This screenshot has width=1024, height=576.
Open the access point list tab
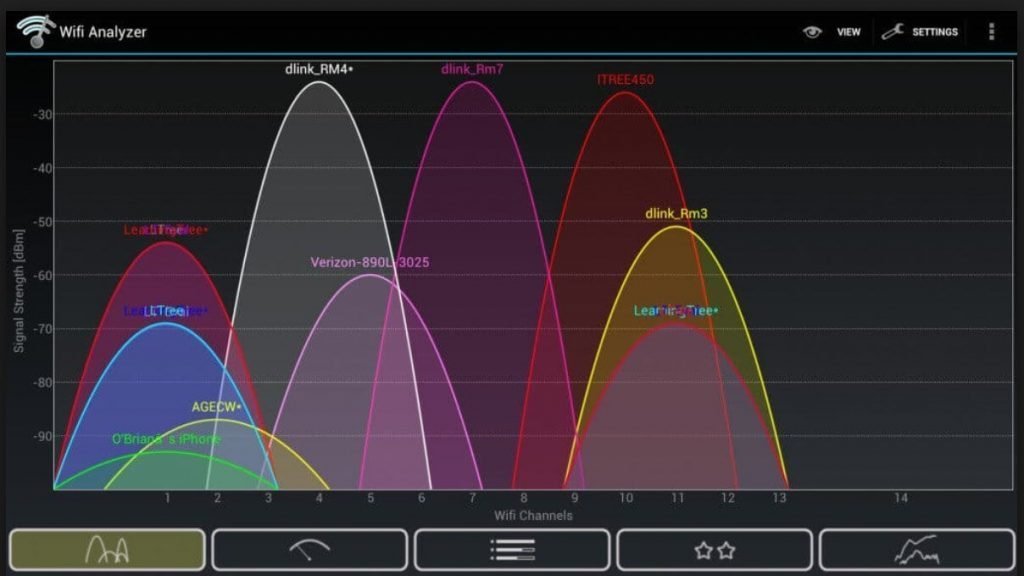click(x=512, y=549)
